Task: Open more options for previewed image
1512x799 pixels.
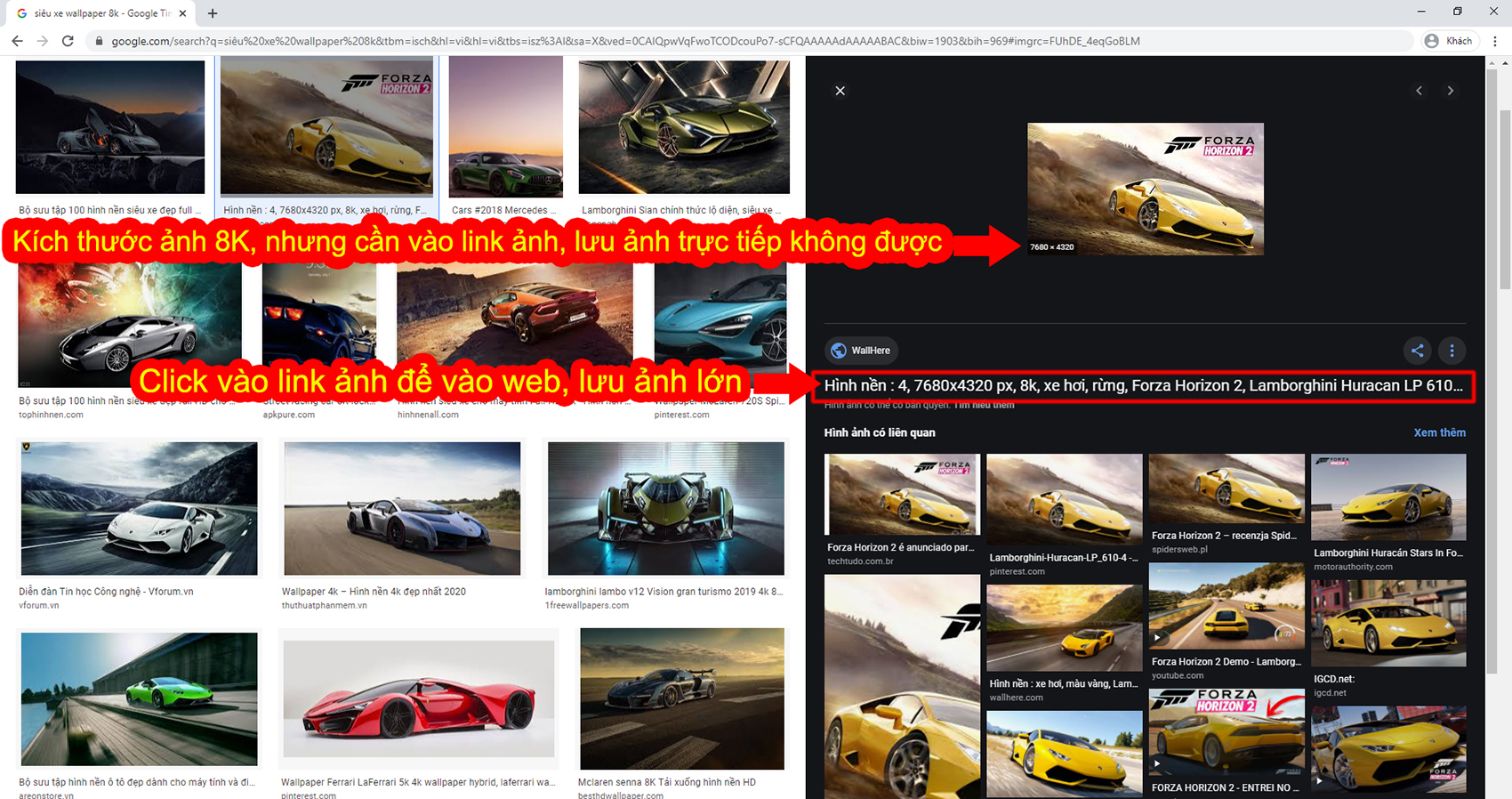Action: (1452, 351)
